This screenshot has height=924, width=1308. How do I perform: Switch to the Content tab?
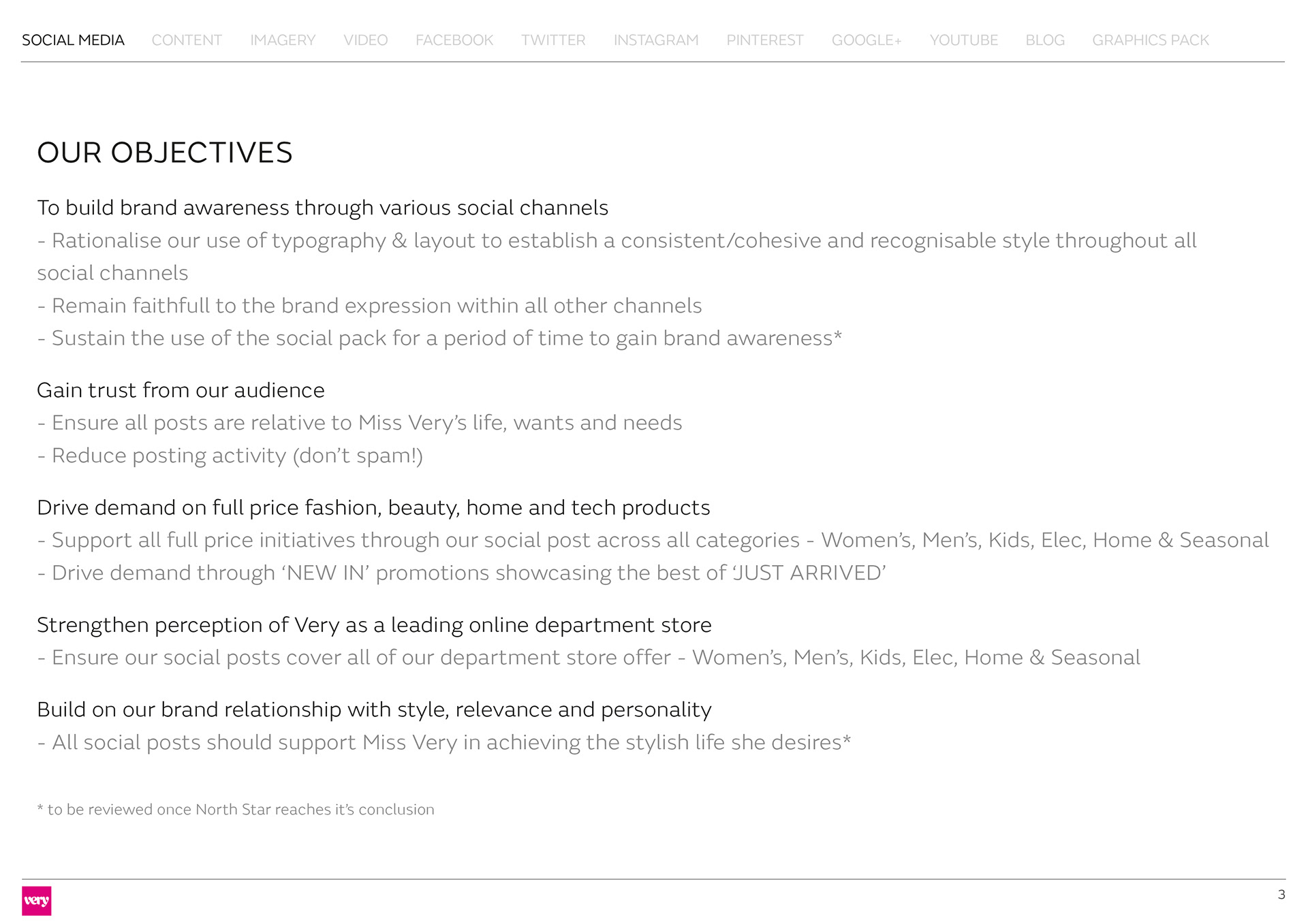[187, 40]
